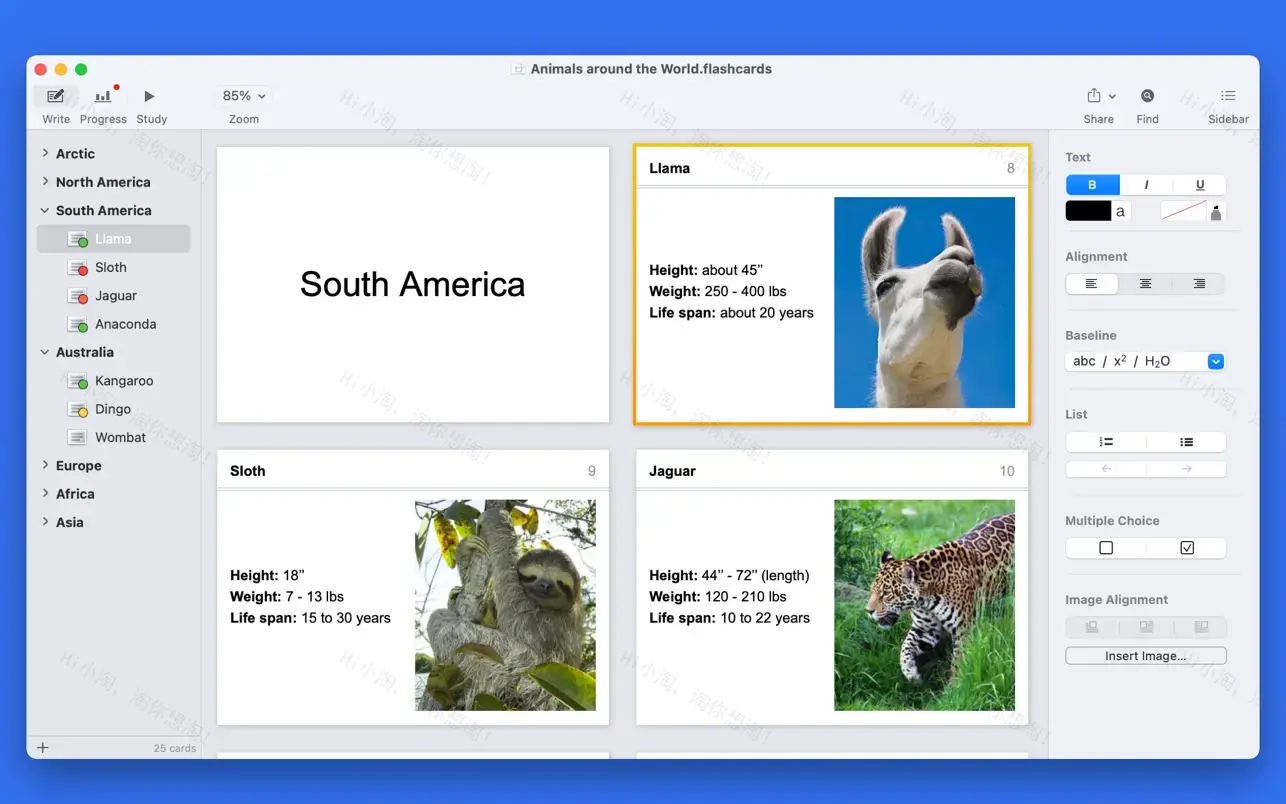1286x804 pixels.
Task: Click the center alignment icon
Action: (1145, 284)
